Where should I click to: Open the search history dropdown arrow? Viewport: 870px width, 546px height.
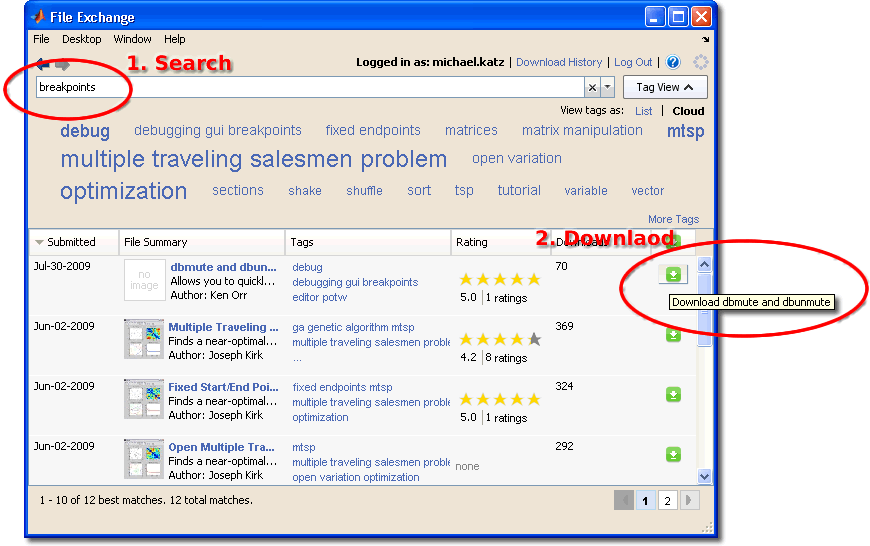[607, 88]
